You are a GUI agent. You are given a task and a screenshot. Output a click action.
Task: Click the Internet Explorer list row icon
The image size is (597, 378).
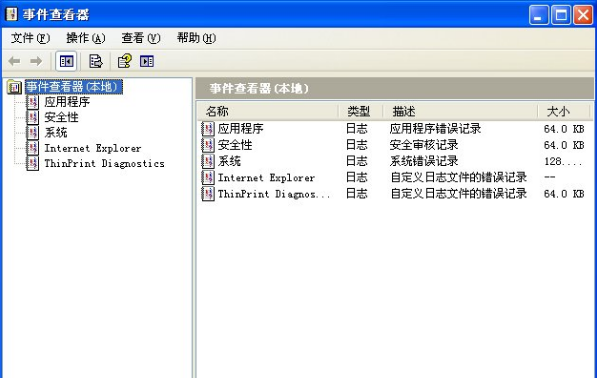click(208, 177)
